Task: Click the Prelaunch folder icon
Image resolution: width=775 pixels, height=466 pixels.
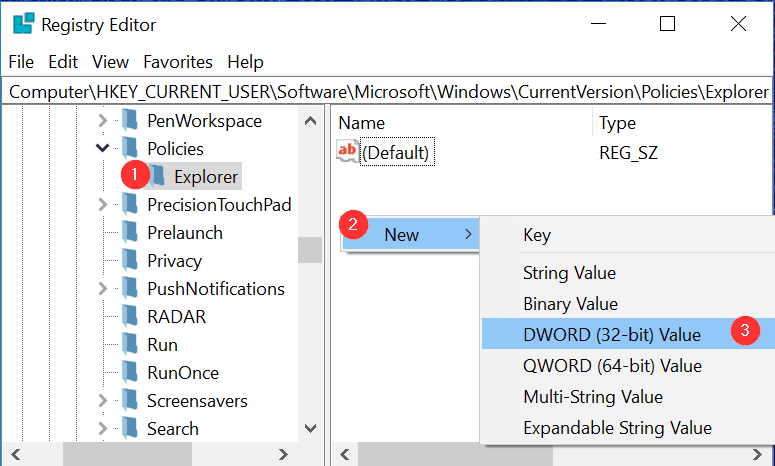Action: [x=129, y=233]
